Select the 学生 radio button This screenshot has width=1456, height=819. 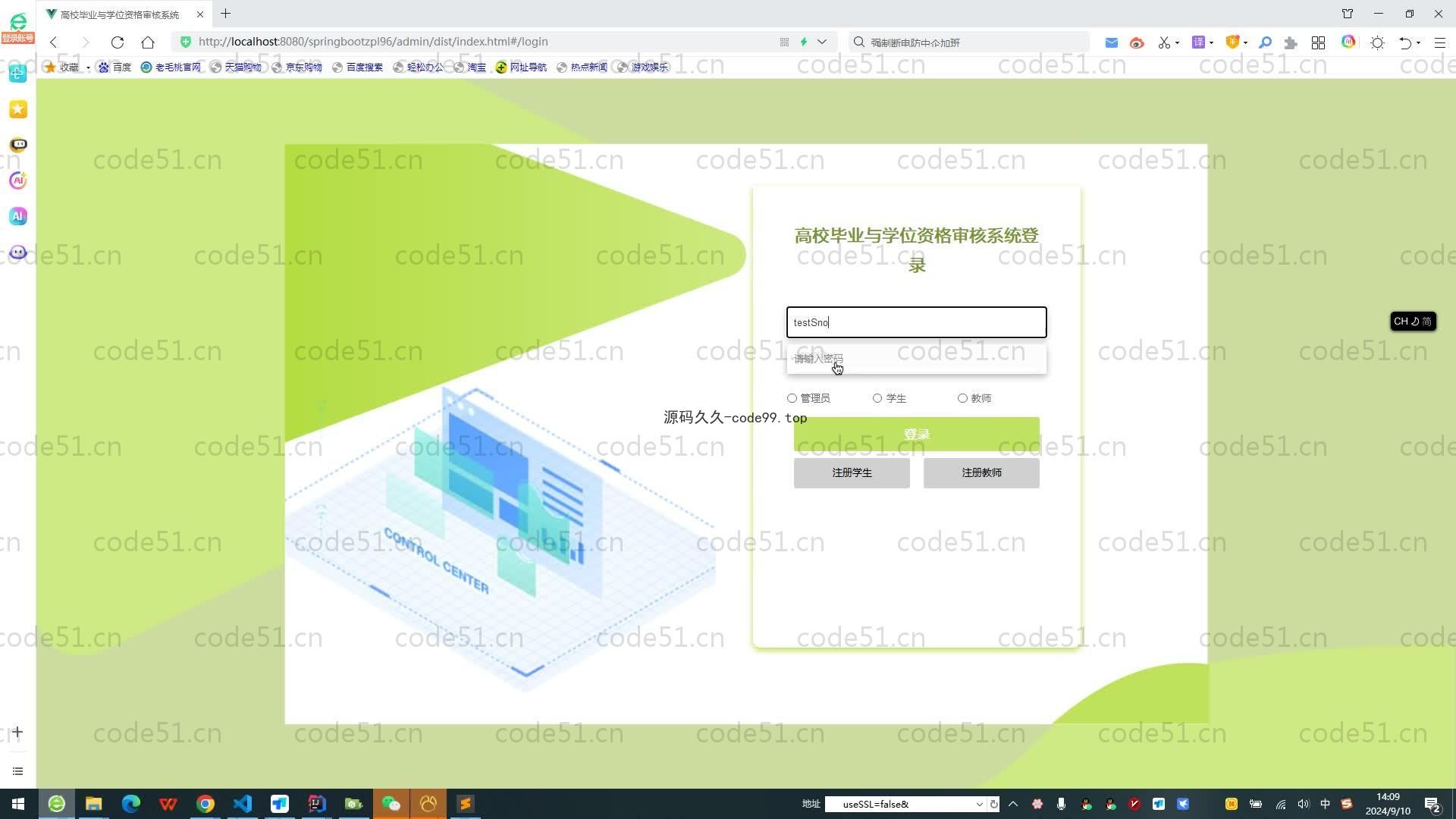[877, 398]
